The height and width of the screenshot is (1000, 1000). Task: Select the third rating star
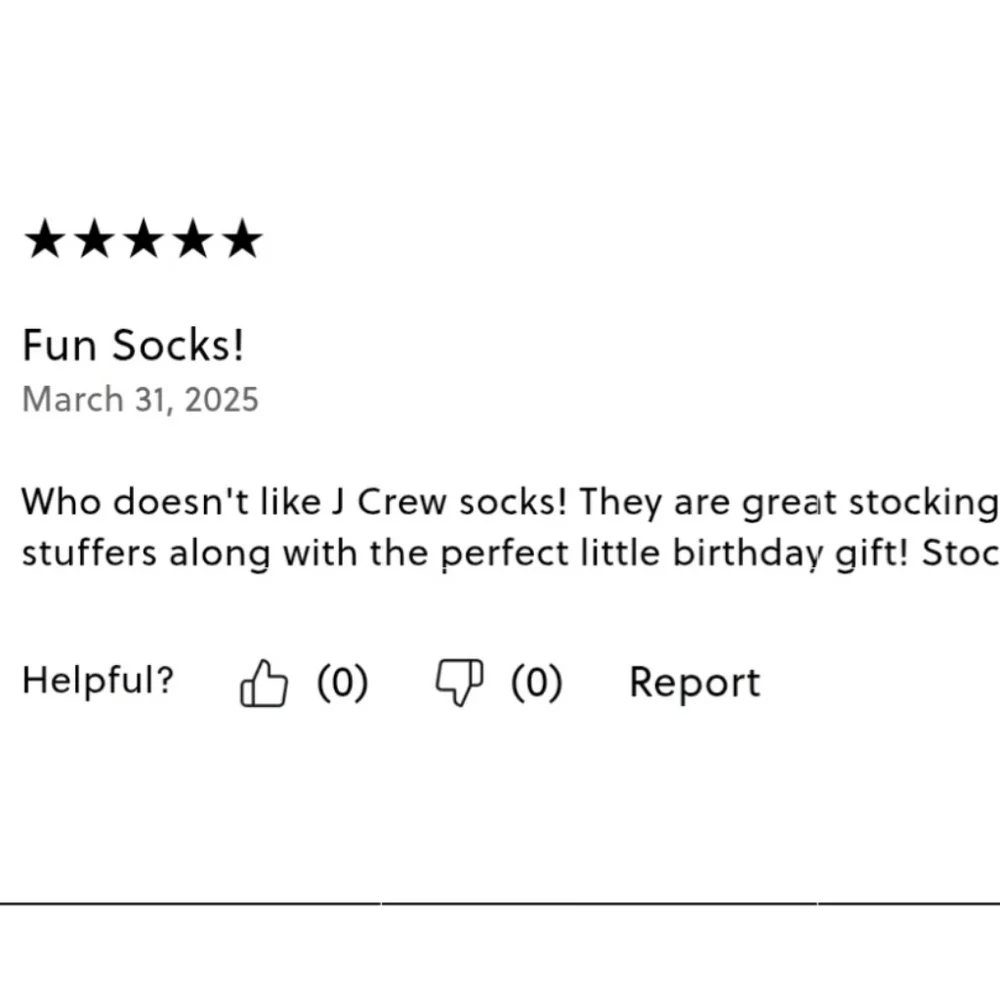[x=143, y=239]
